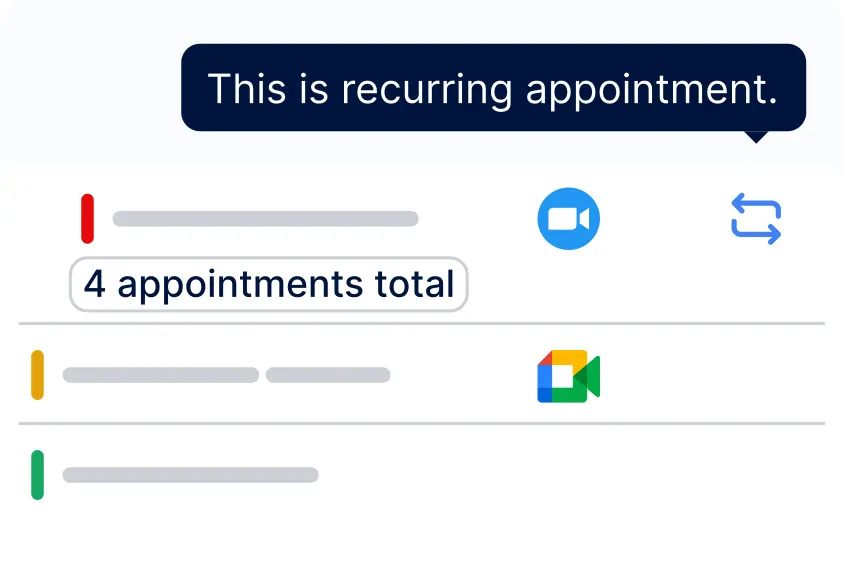Select the gray title bar of the green appointment
The height and width of the screenshot is (562, 843).
pyautogui.click(x=190, y=475)
